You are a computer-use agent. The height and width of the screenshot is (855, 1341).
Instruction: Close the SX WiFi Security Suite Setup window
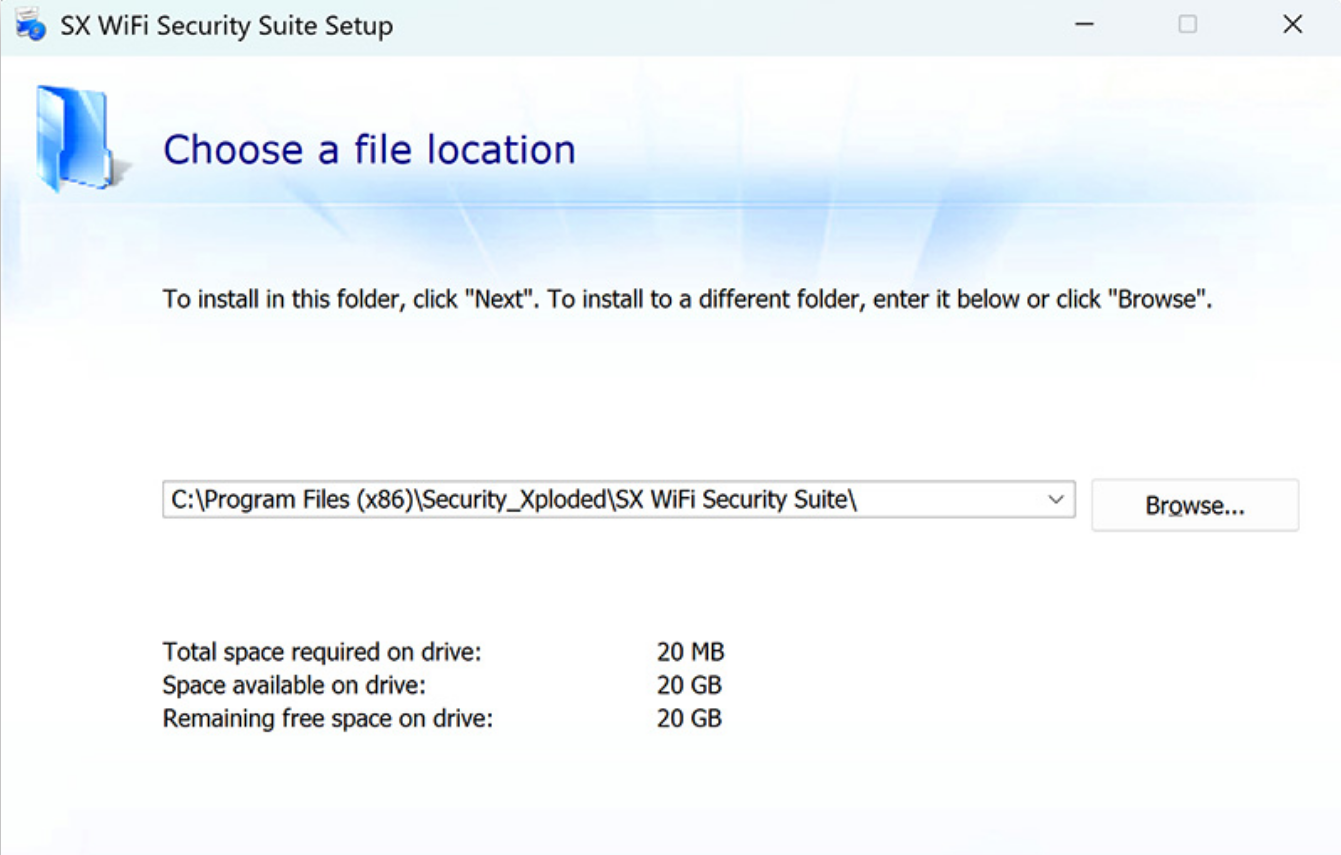tap(1294, 25)
